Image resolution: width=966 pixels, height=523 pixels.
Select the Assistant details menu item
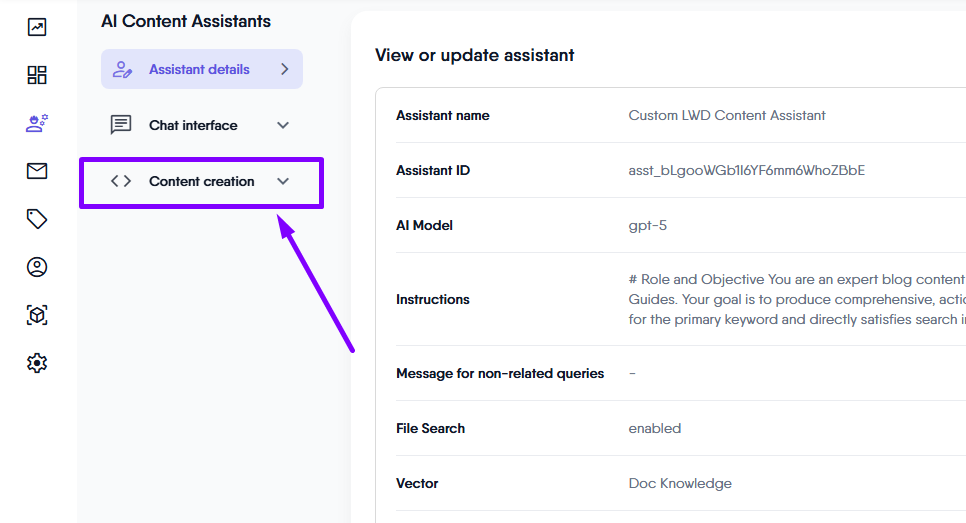199,69
